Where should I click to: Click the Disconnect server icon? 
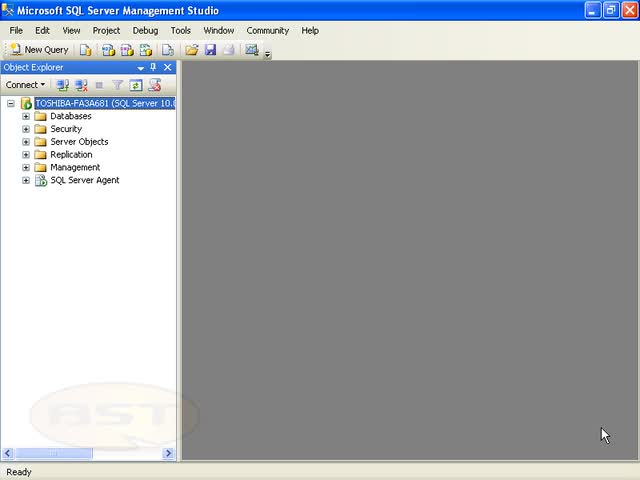[81, 85]
